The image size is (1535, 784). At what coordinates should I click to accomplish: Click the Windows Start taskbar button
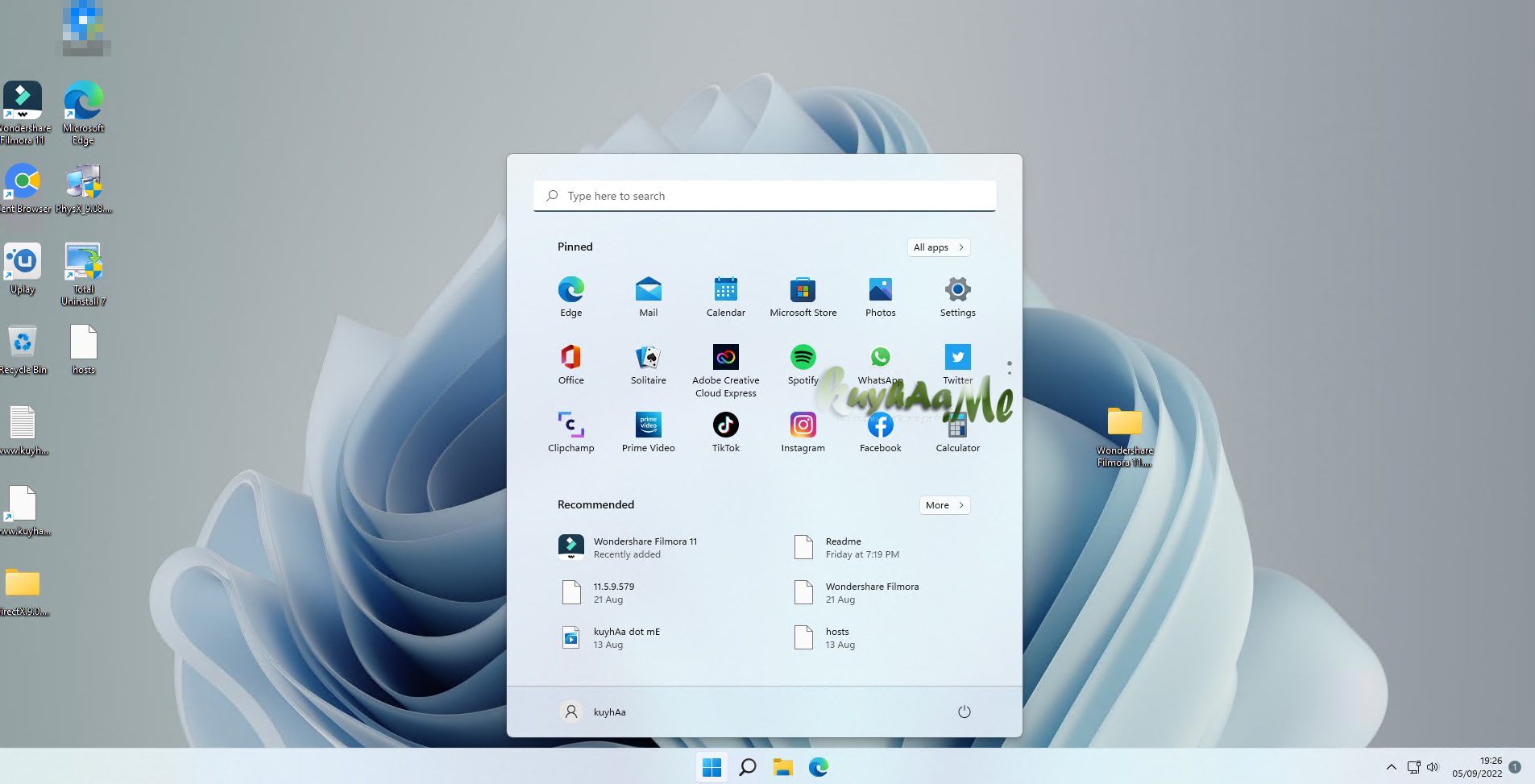point(711,767)
